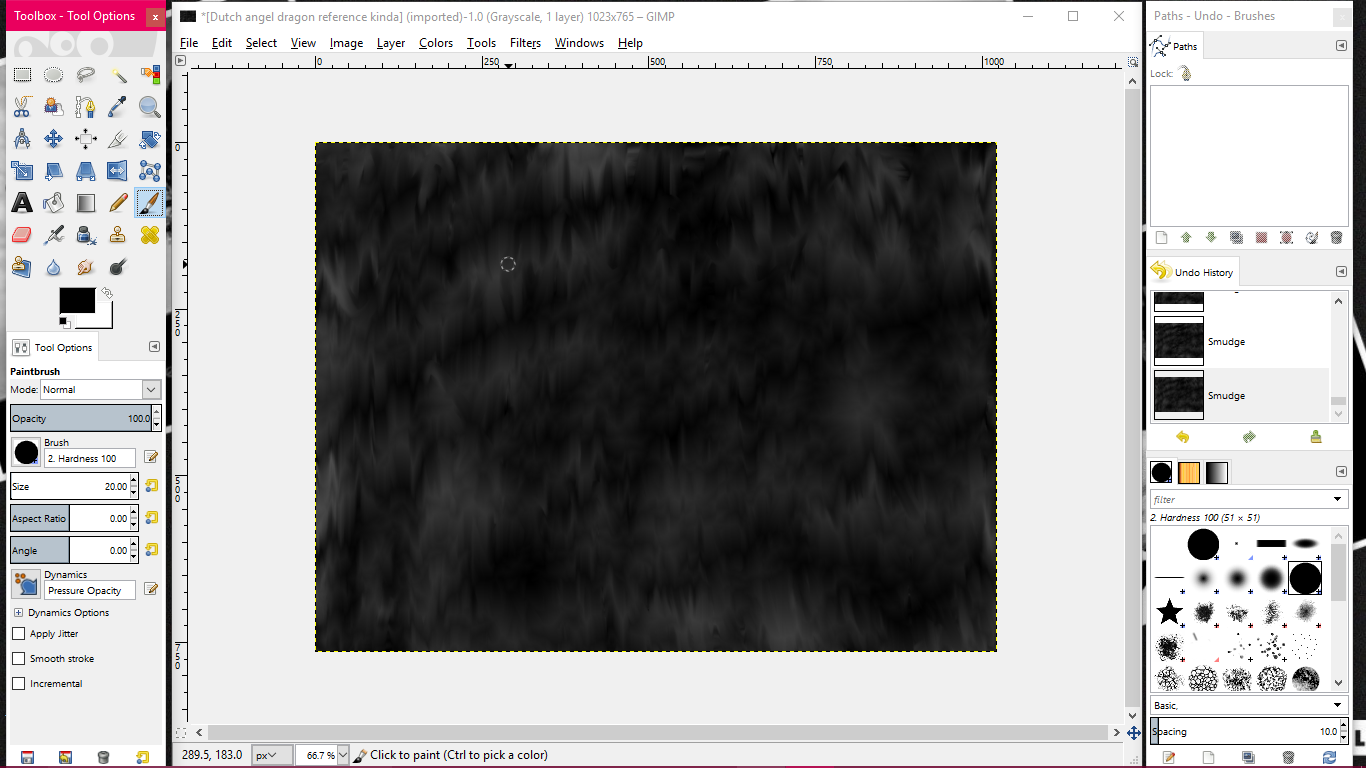Toggle link next to Size field
Screen dimensions: 1366x768
coord(151,486)
